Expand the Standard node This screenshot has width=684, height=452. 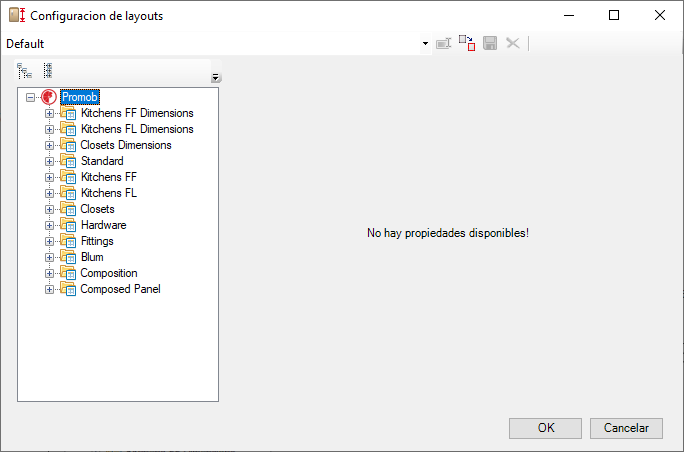(49, 161)
